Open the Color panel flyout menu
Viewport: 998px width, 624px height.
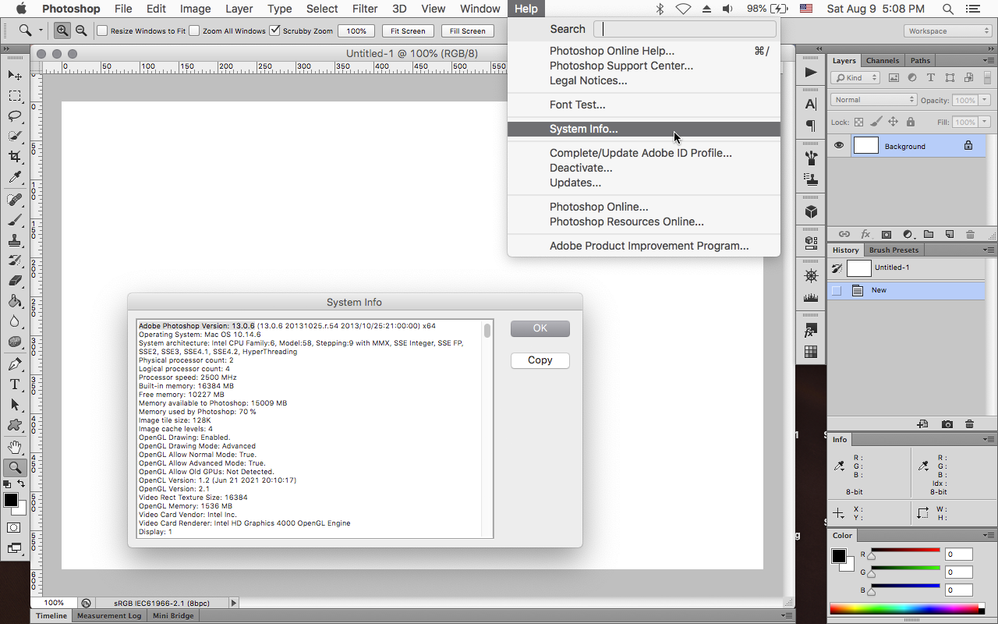tap(988, 535)
